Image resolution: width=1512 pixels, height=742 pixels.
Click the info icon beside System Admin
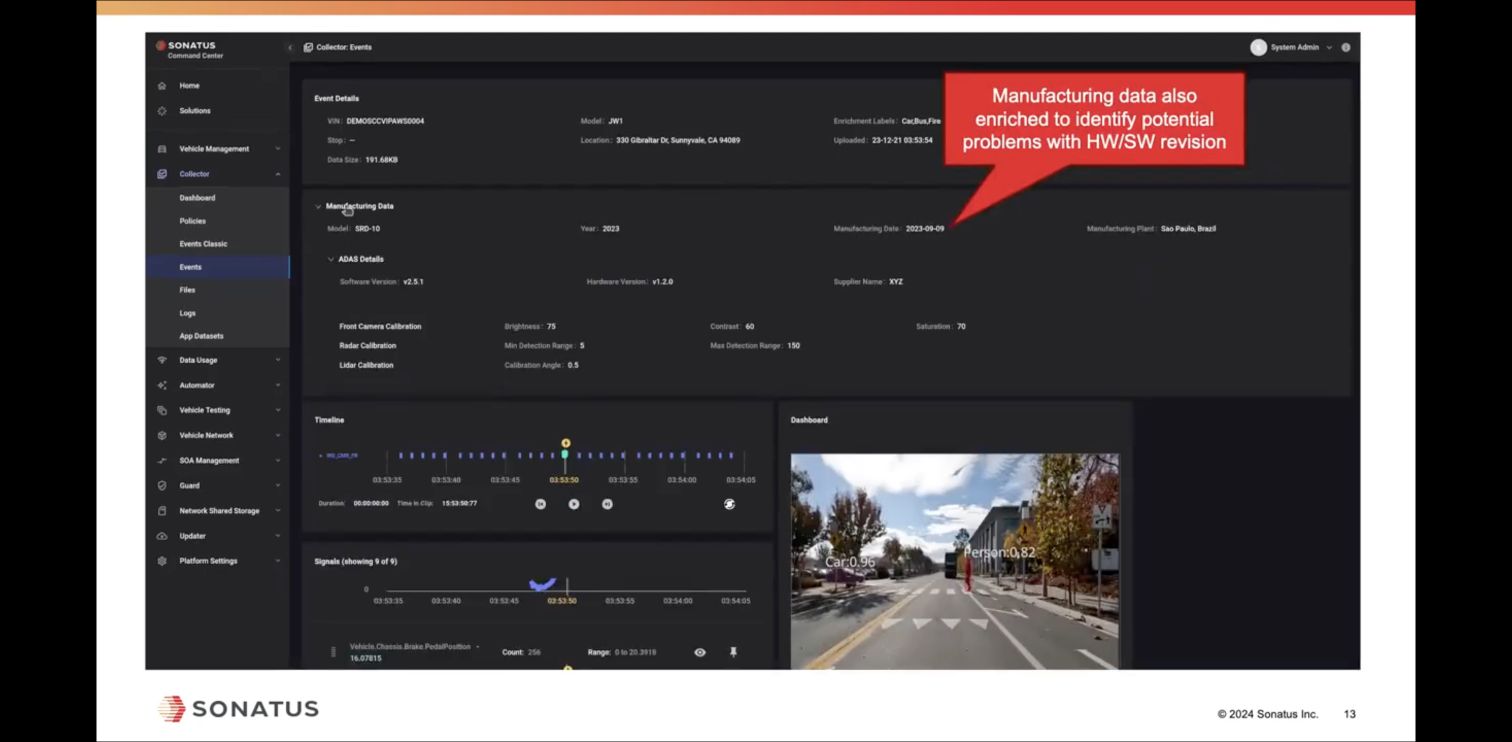point(1346,47)
